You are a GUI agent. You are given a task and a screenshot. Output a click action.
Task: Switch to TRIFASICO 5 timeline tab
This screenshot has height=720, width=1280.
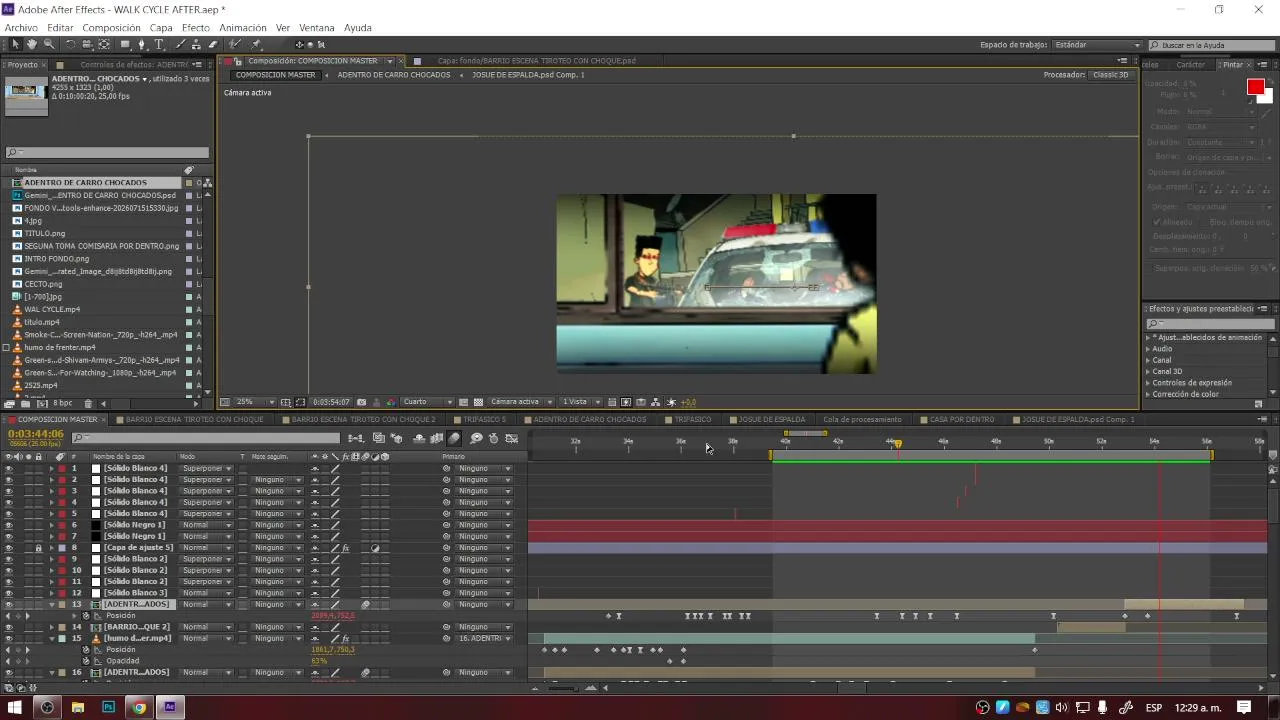tap(484, 419)
